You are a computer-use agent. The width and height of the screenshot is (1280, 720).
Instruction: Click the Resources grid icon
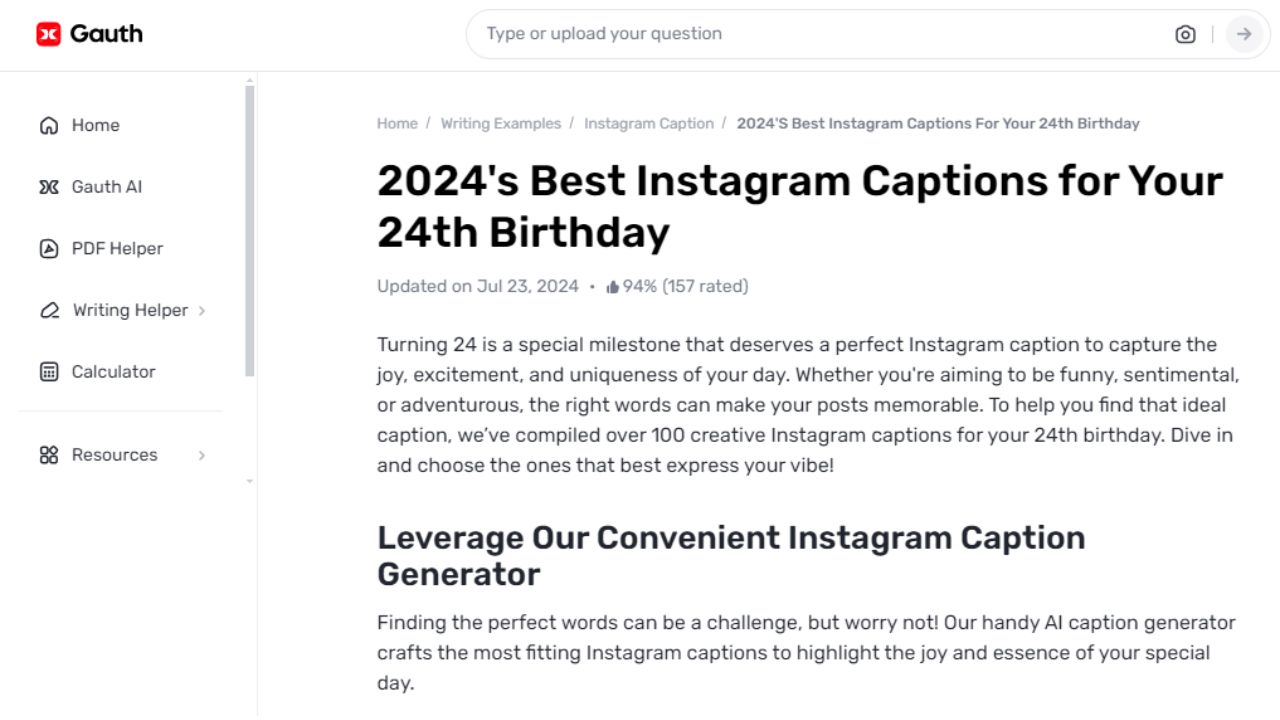(x=48, y=455)
